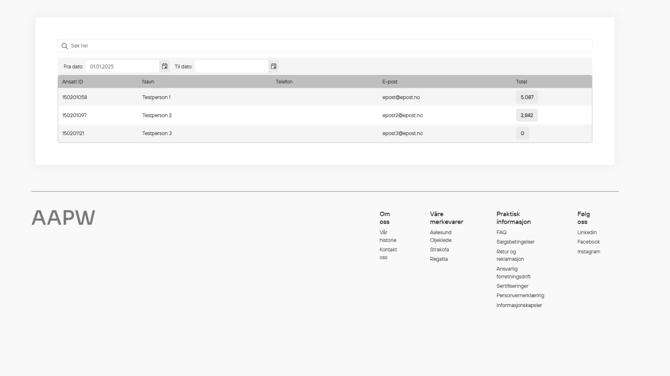670x376 pixels.
Task: Visit the LinkedIn footer link
Action: (587, 232)
